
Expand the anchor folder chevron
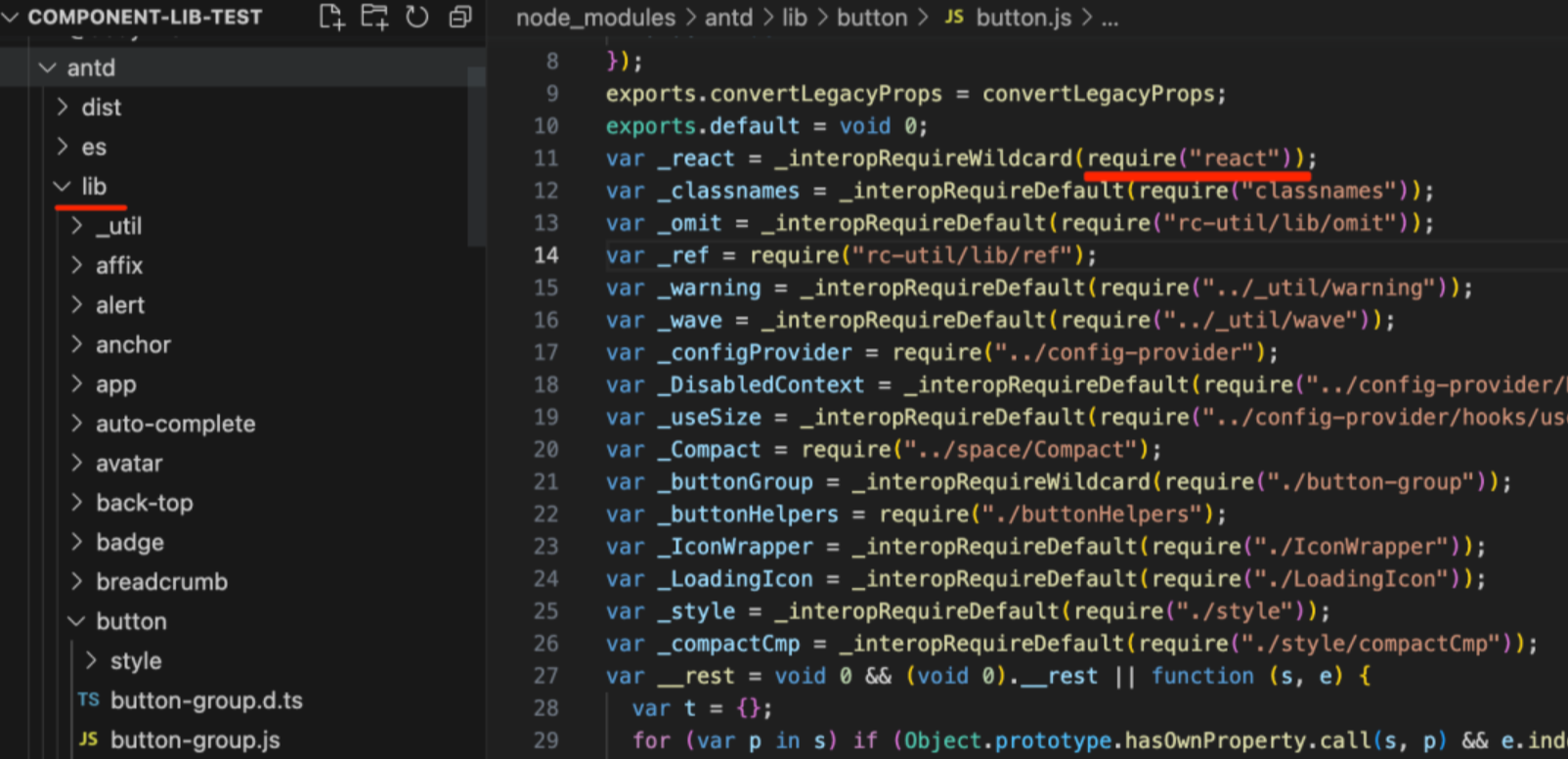[77, 344]
